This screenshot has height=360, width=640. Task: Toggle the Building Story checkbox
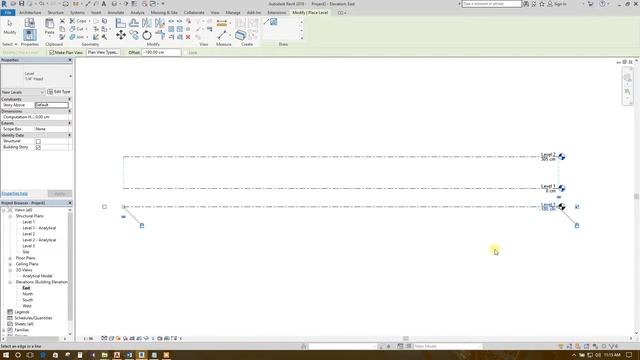38,147
